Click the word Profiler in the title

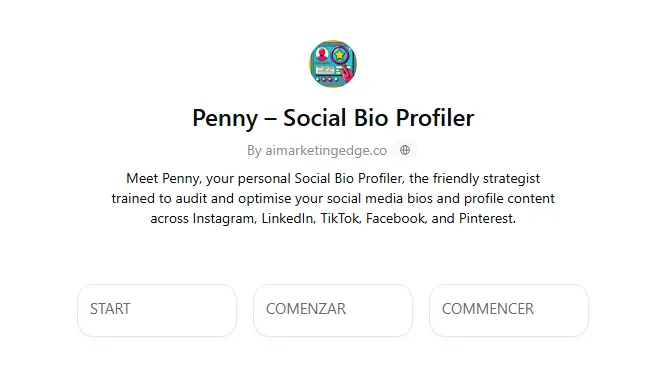tap(435, 118)
